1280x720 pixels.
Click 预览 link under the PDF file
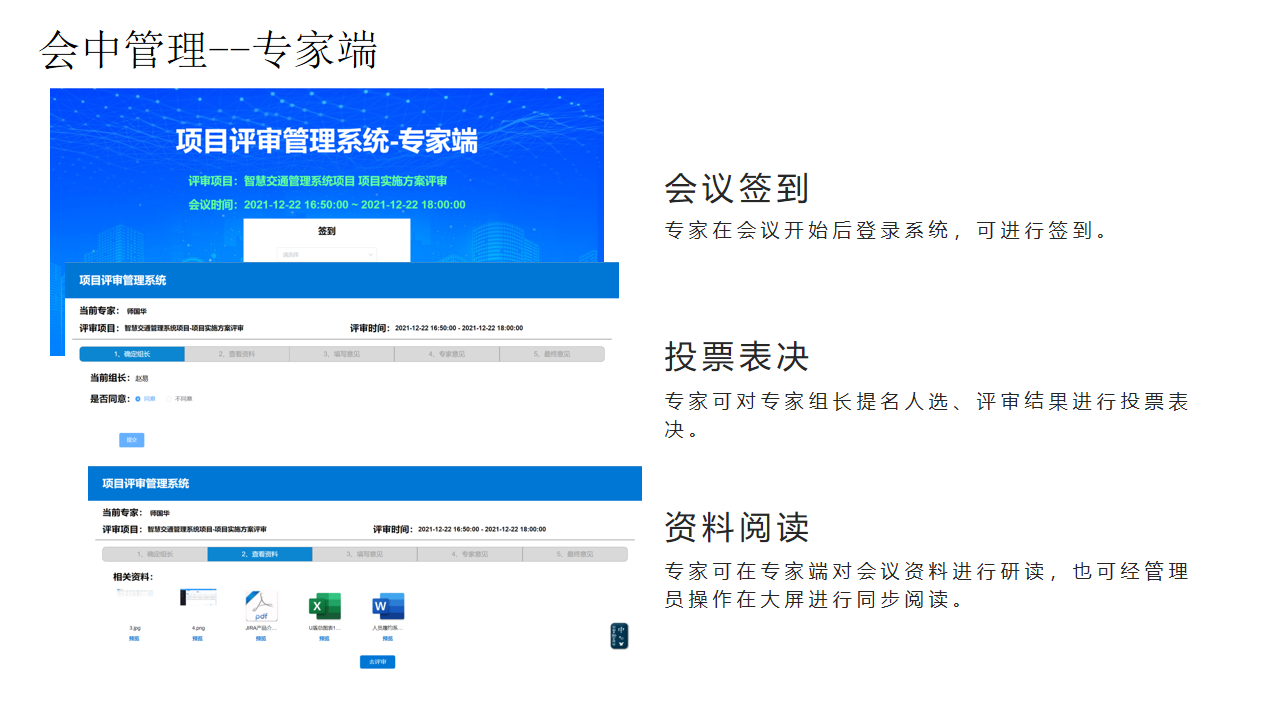click(x=261, y=638)
